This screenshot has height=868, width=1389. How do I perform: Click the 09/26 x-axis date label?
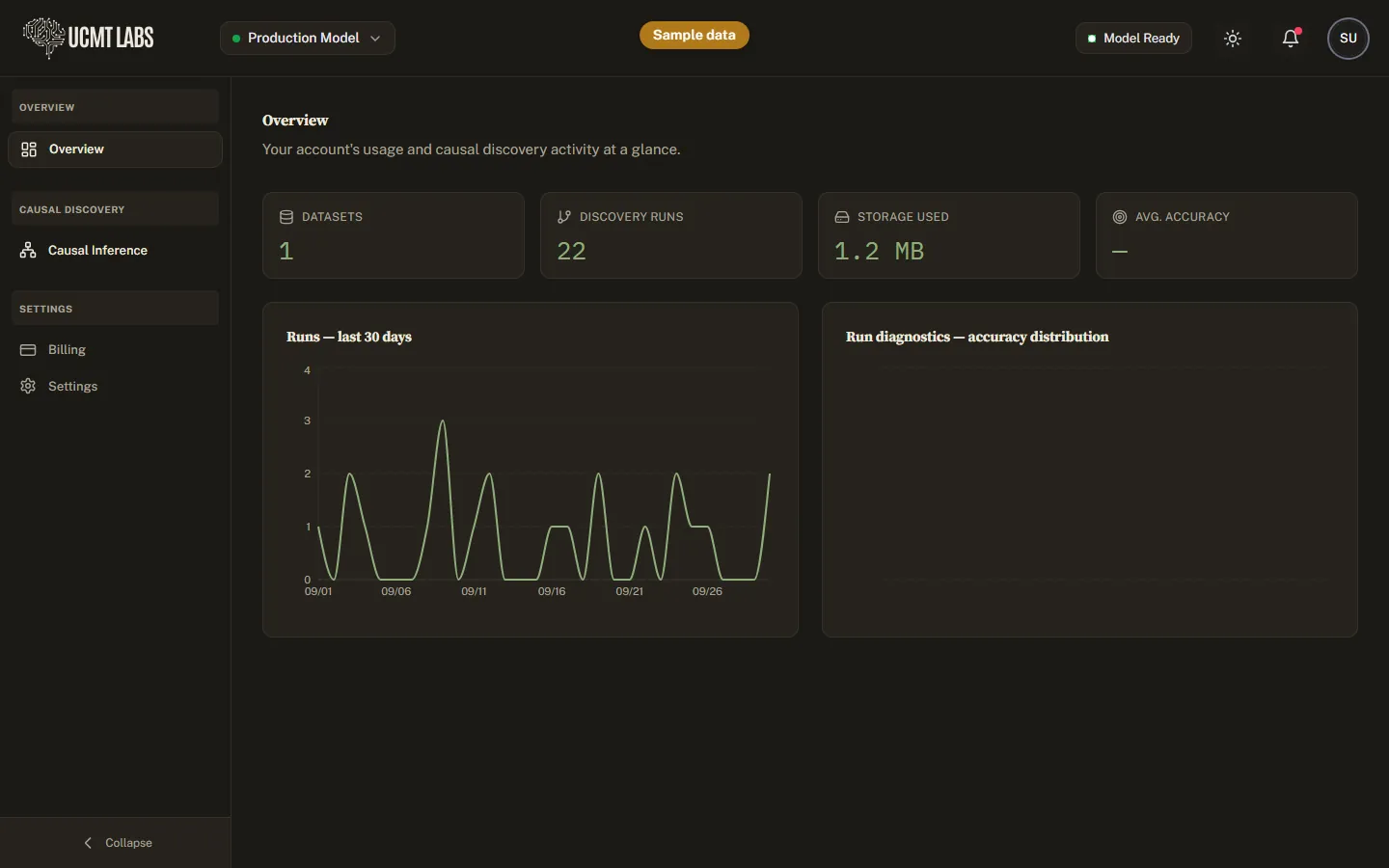(707, 591)
